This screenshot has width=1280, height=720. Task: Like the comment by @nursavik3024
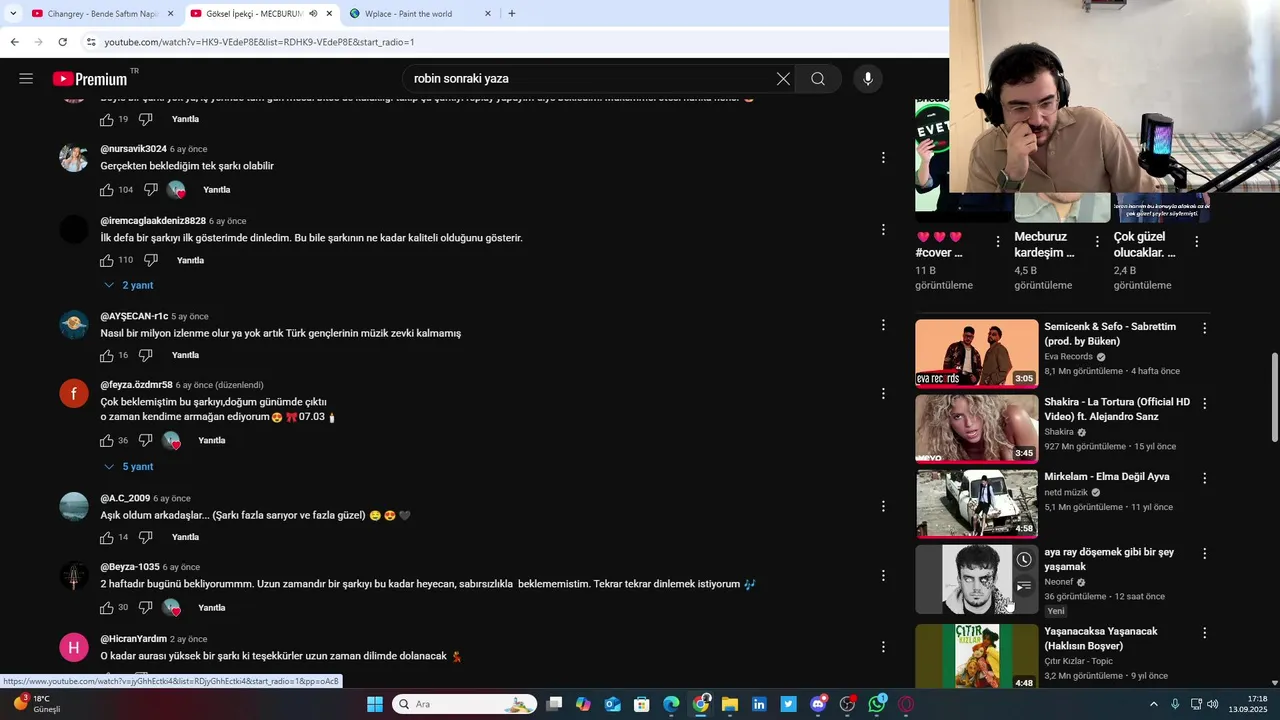(107, 190)
